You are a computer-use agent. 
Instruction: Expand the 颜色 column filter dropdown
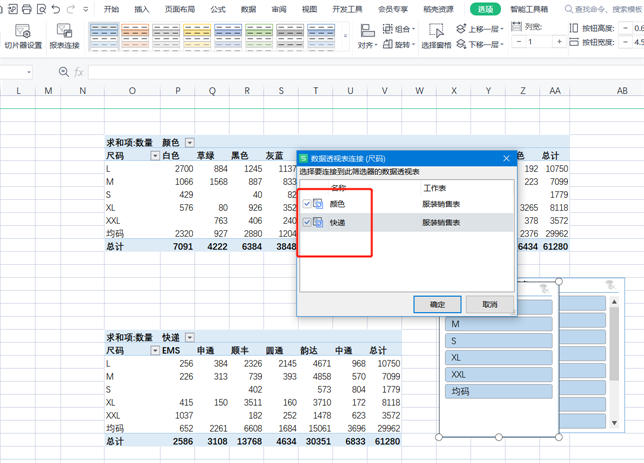(x=189, y=143)
